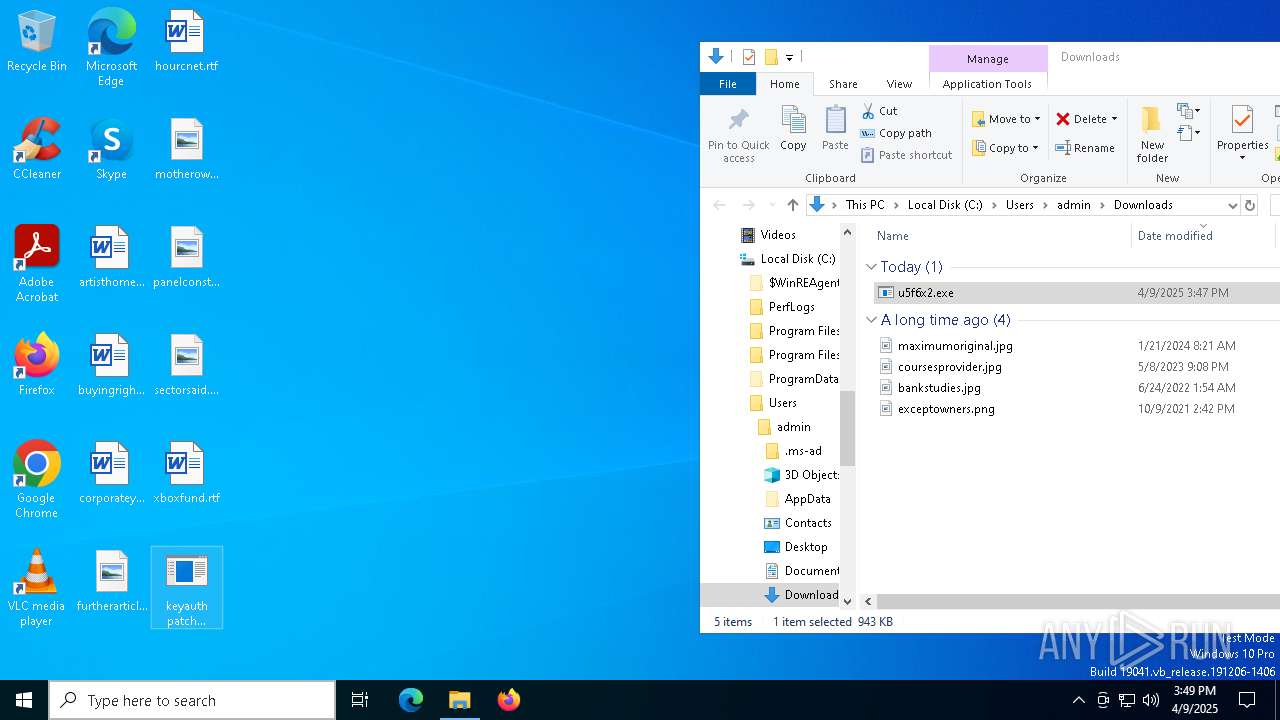The height and width of the screenshot is (720, 1280).
Task: Open Adobe Acrobat desktop shortcut
Action: [x=37, y=265]
